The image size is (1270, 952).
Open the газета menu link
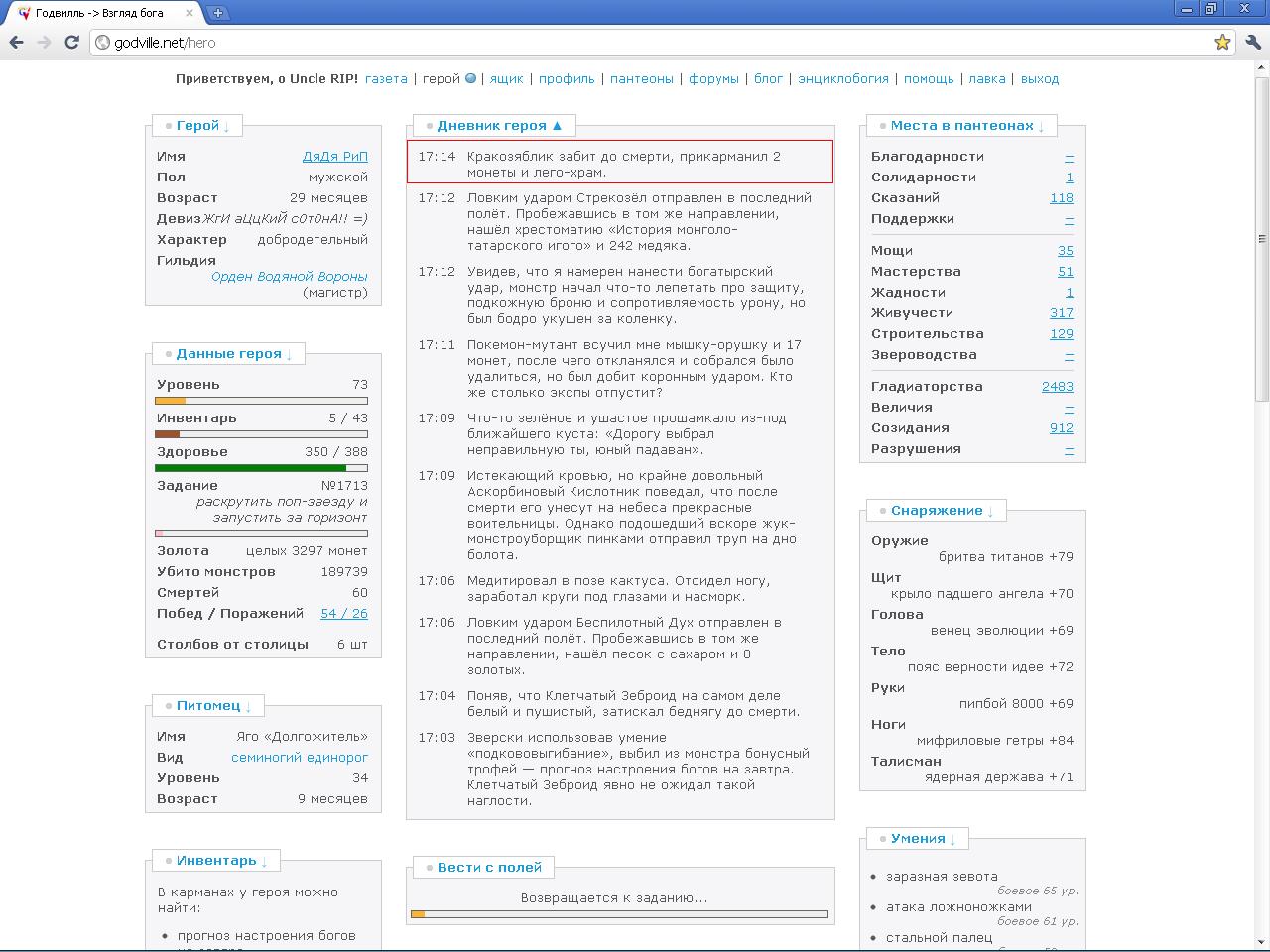click(386, 79)
